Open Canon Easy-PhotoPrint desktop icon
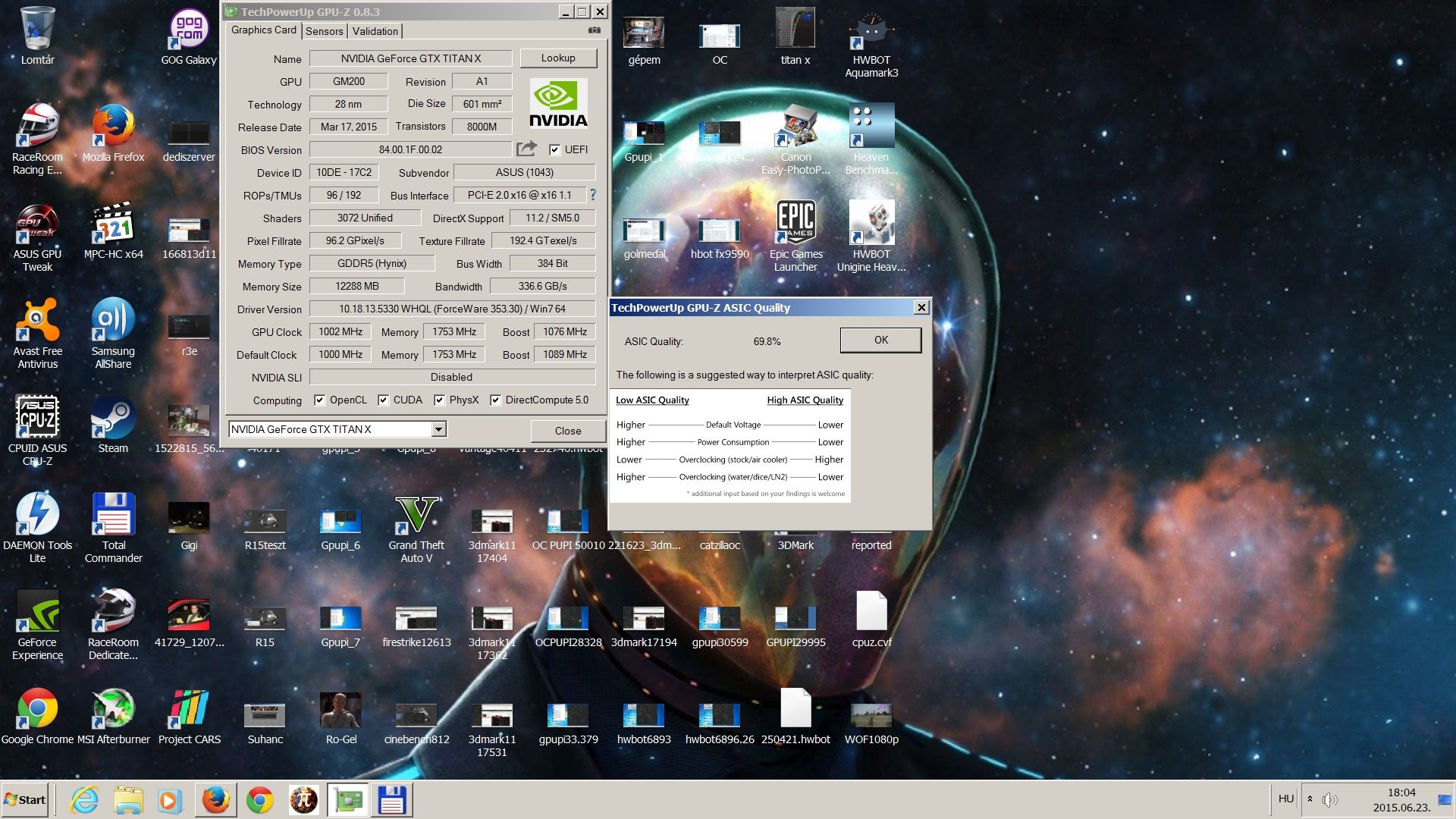The image size is (1456, 819). [795, 139]
